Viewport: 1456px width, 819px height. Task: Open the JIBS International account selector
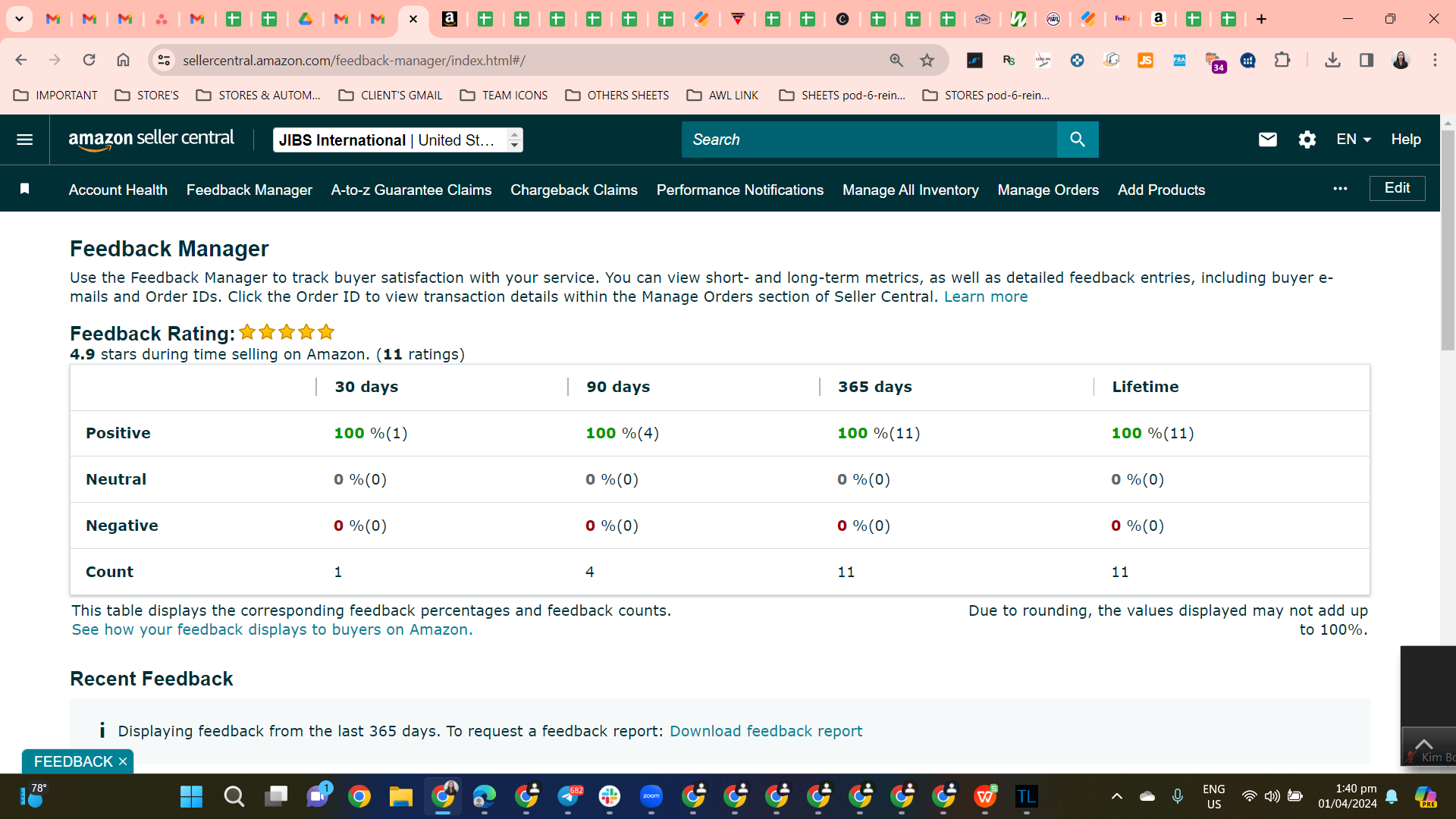point(398,140)
